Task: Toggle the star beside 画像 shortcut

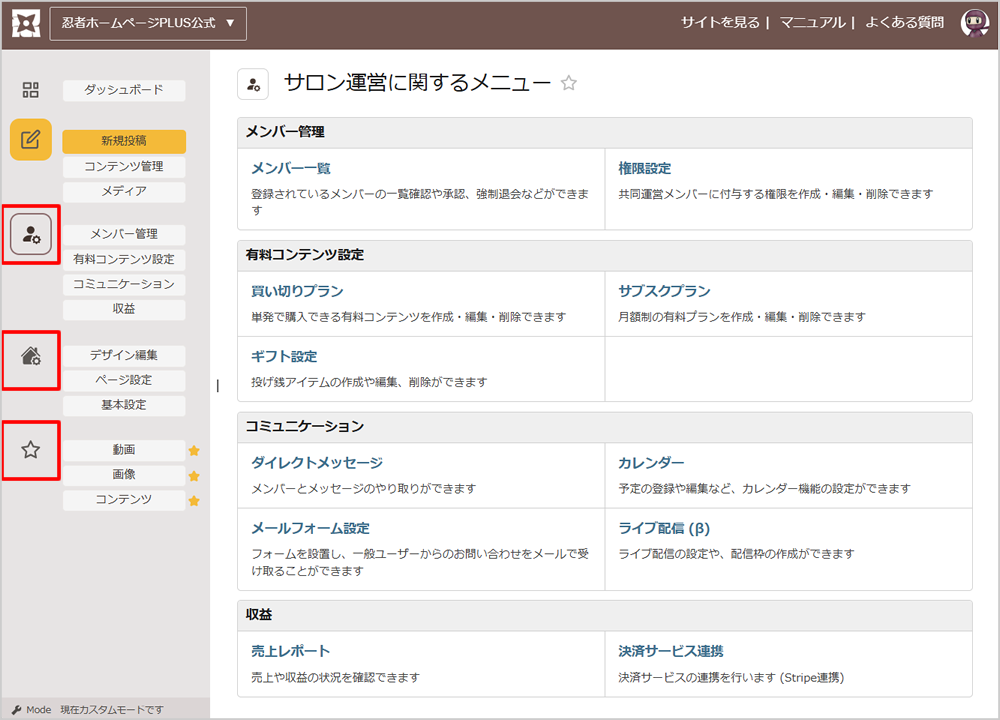Action: click(x=194, y=476)
